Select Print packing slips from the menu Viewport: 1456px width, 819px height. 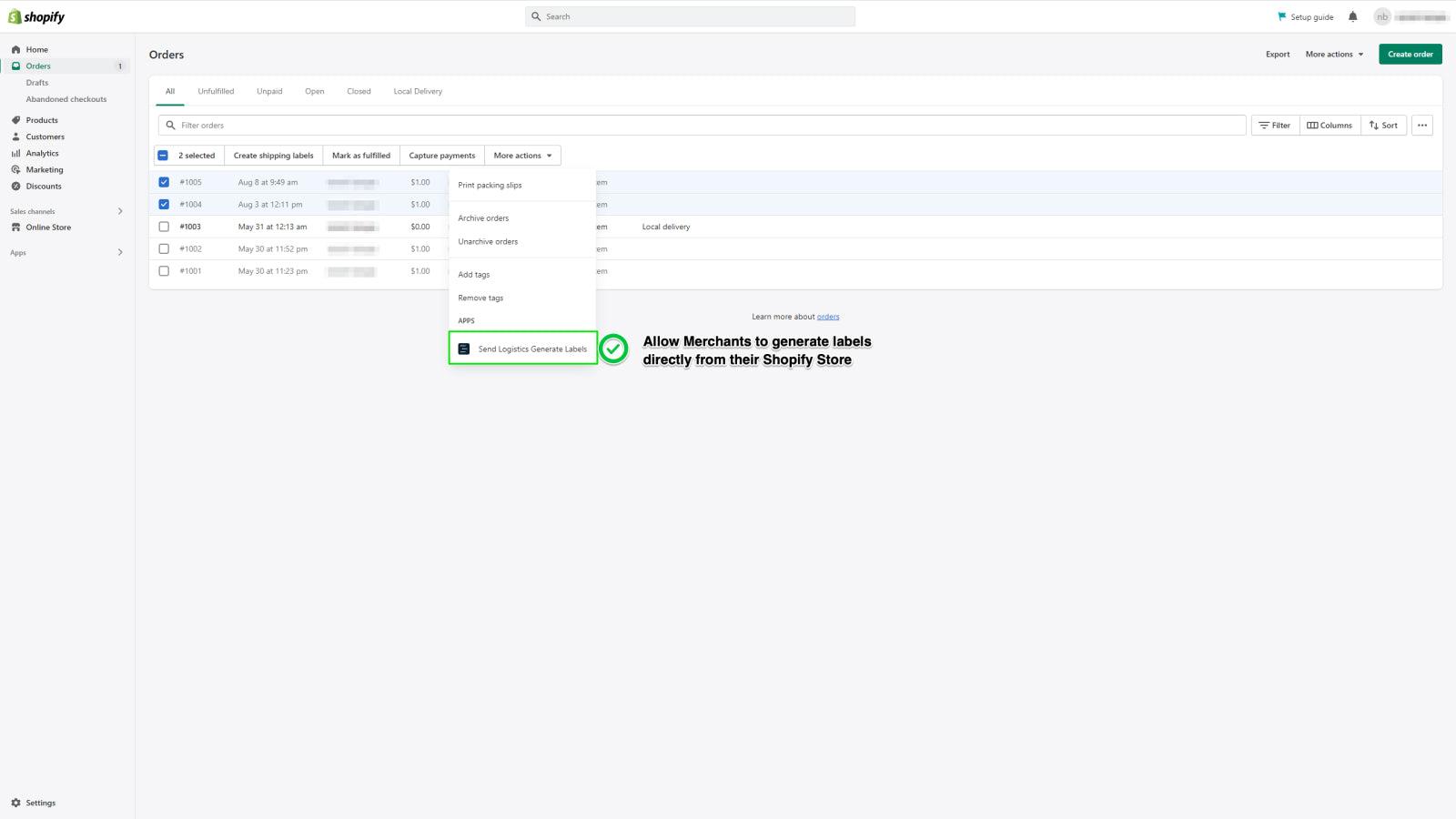490,184
